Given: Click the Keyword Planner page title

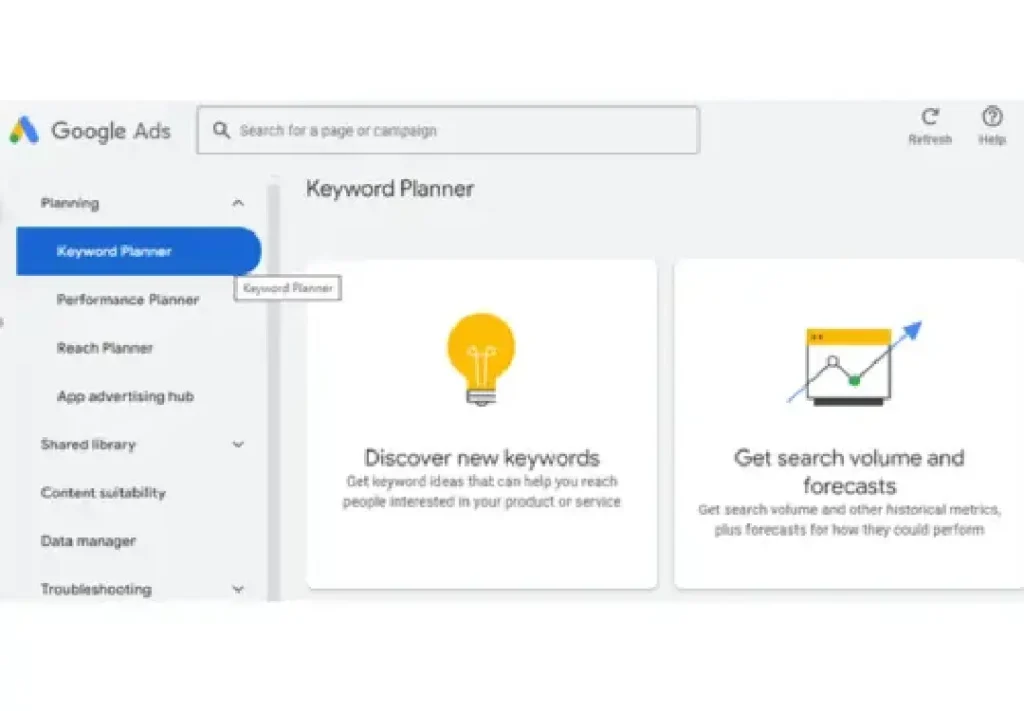Looking at the screenshot, I should coord(389,189).
